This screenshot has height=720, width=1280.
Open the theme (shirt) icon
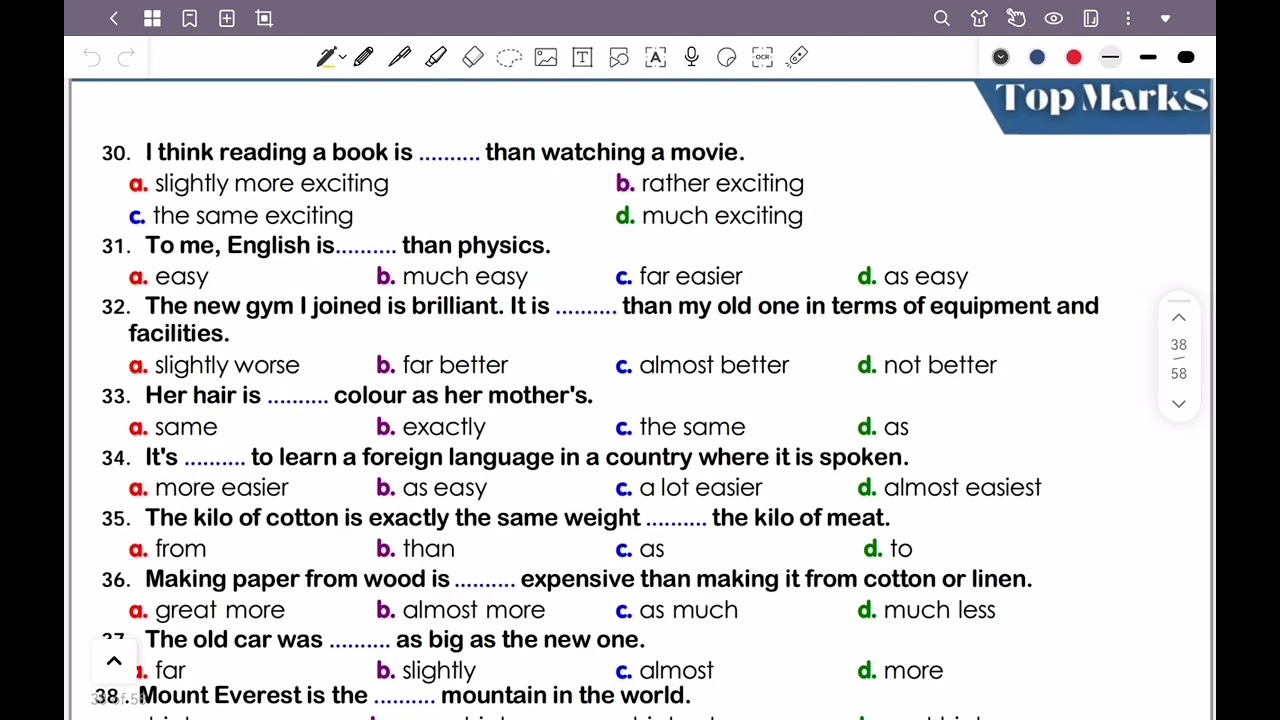click(979, 18)
